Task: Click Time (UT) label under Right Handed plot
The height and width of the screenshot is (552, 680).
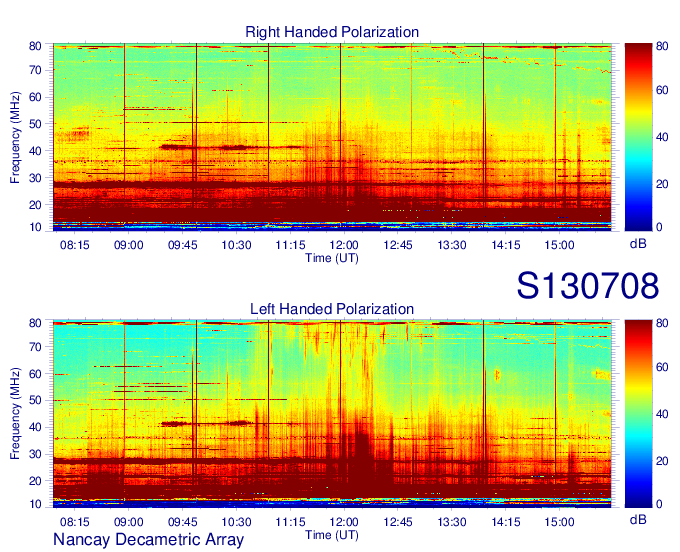Action: (x=332, y=258)
